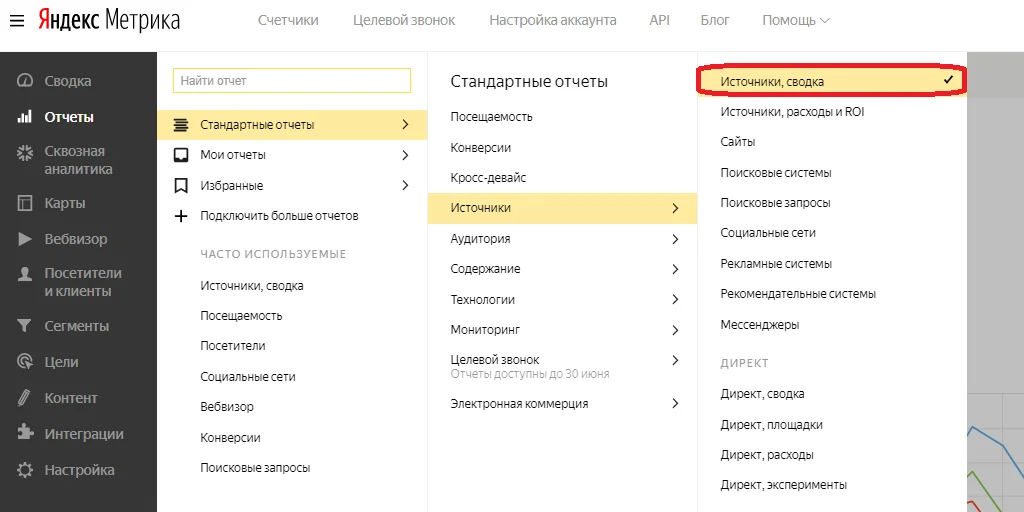Click the Сводка gauge icon
This screenshot has height=512, width=1024.
(x=25, y=81)
